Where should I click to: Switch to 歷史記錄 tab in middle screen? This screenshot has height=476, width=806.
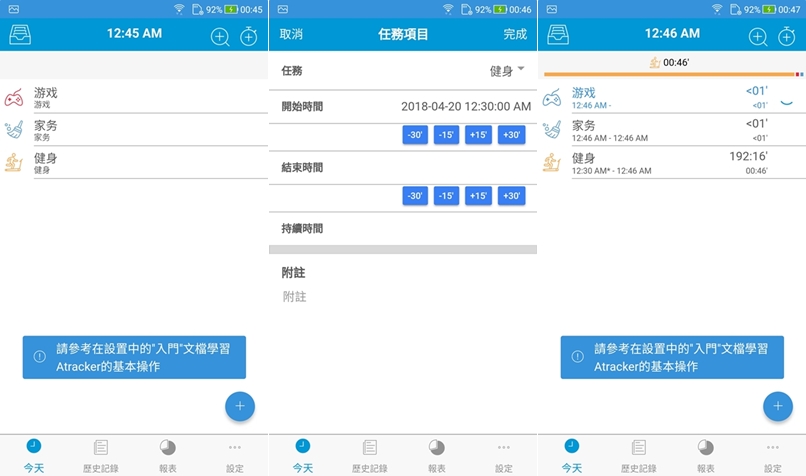[x=370, y=455]
